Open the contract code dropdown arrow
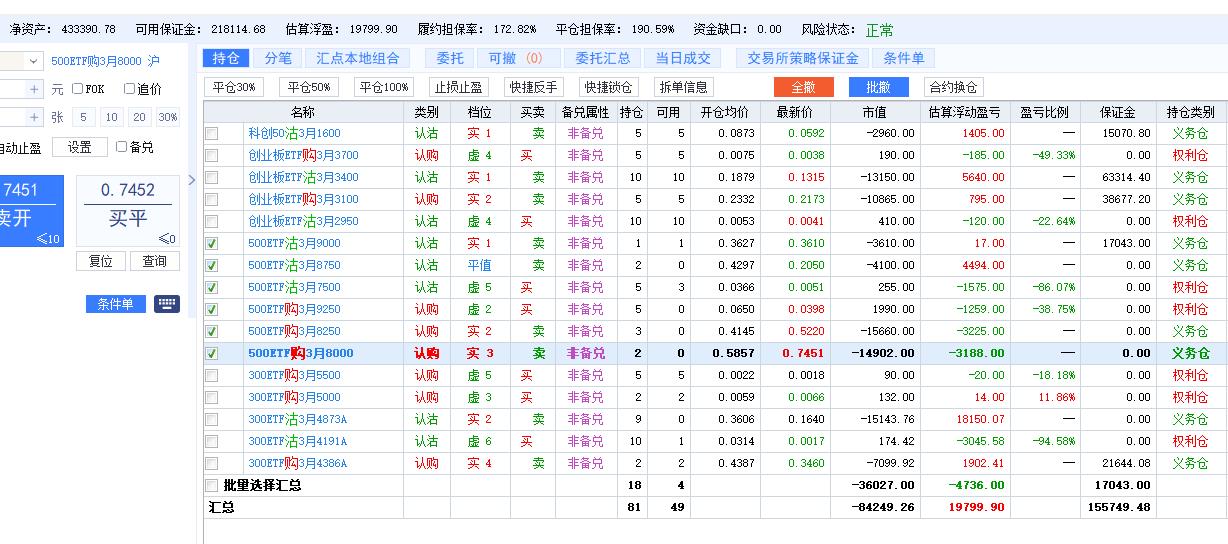Viewport: 1228px width, 544px height. [33, 61]
